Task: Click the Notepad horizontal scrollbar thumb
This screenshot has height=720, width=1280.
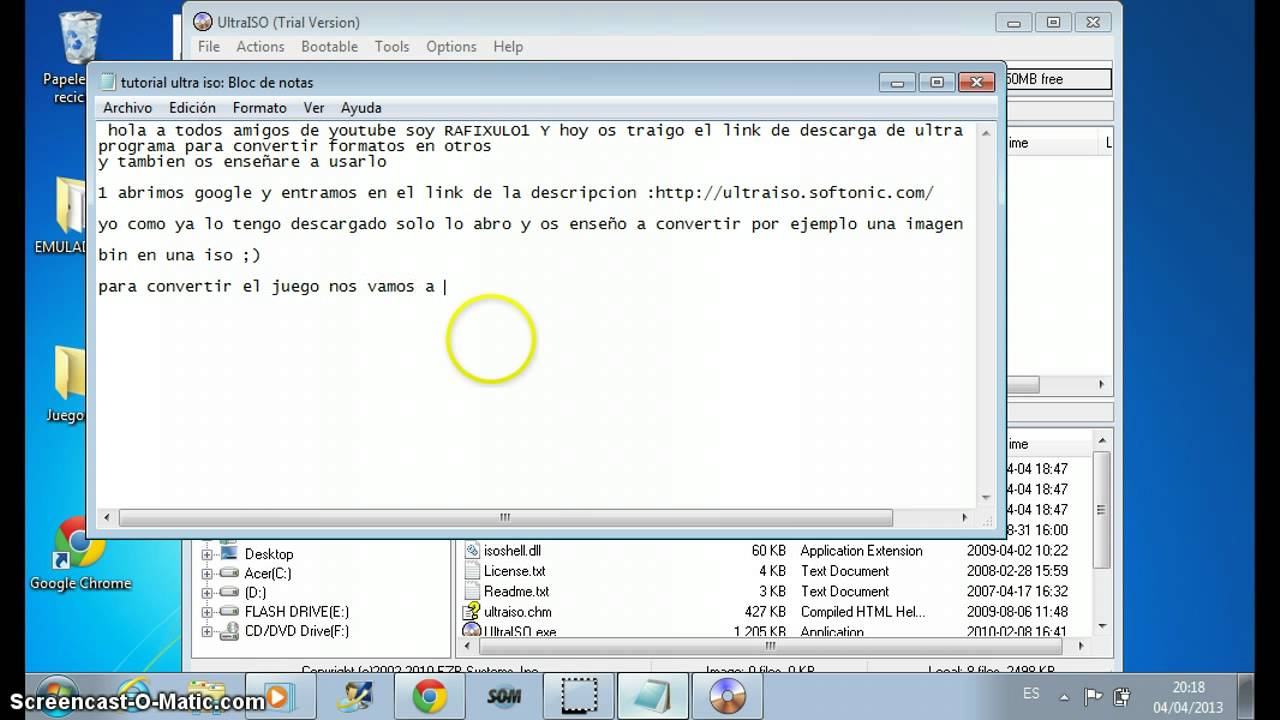Action: (x=505, y=518)
